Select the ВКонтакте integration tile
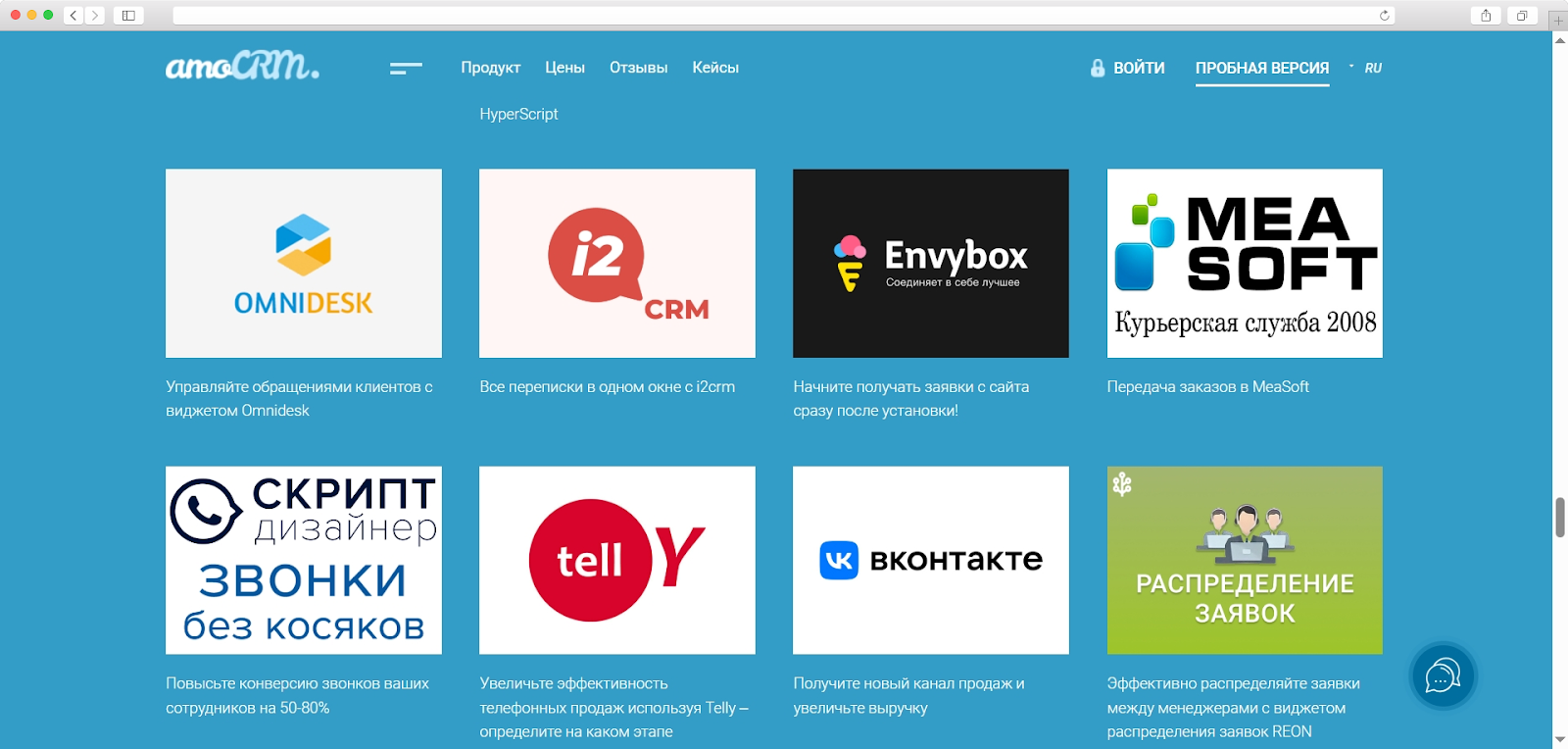 [930, 560]
